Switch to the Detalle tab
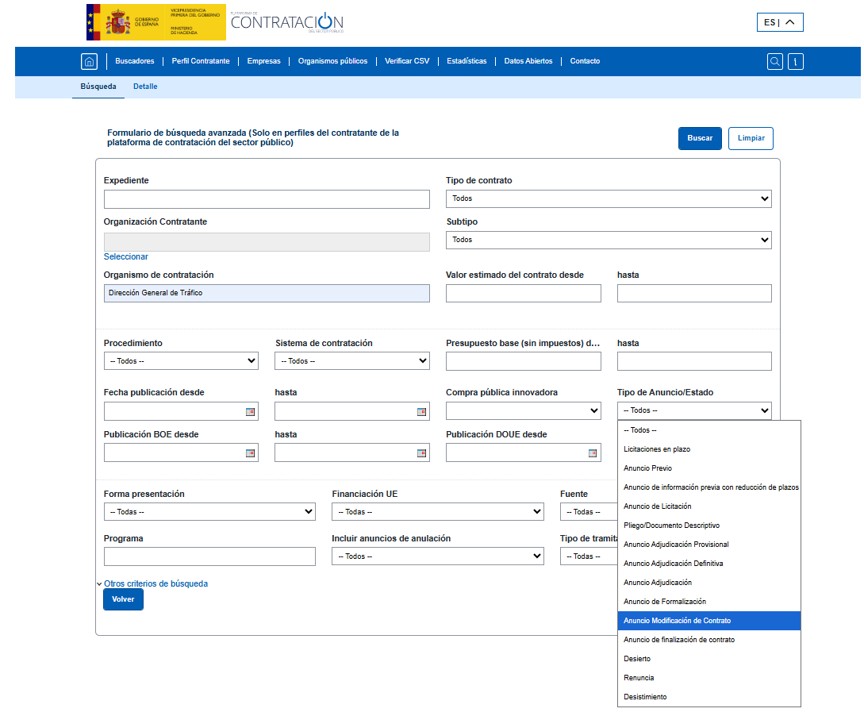Screen dimensions: 864x720 (145, 87)
